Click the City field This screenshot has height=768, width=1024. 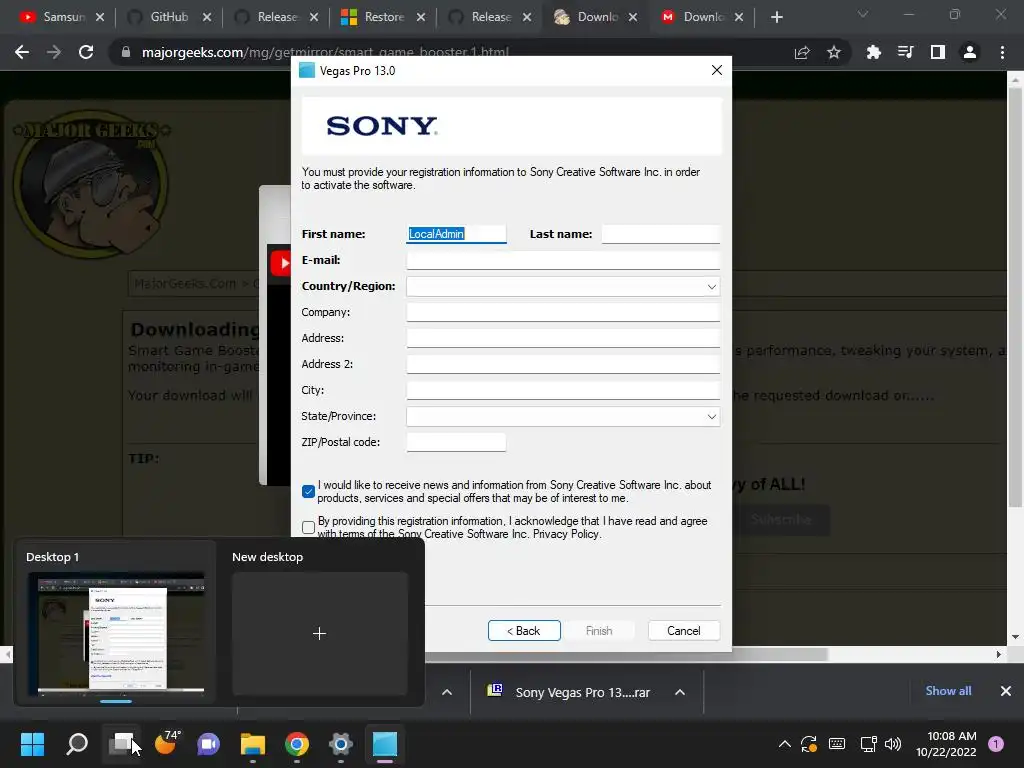pyautogui.click(x=563, y=390)
